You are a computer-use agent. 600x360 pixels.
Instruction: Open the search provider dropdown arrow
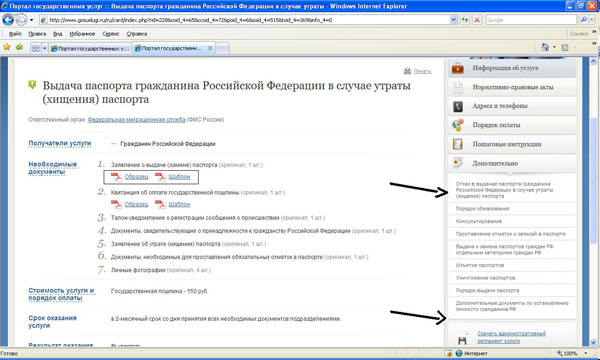click(592, 20)
